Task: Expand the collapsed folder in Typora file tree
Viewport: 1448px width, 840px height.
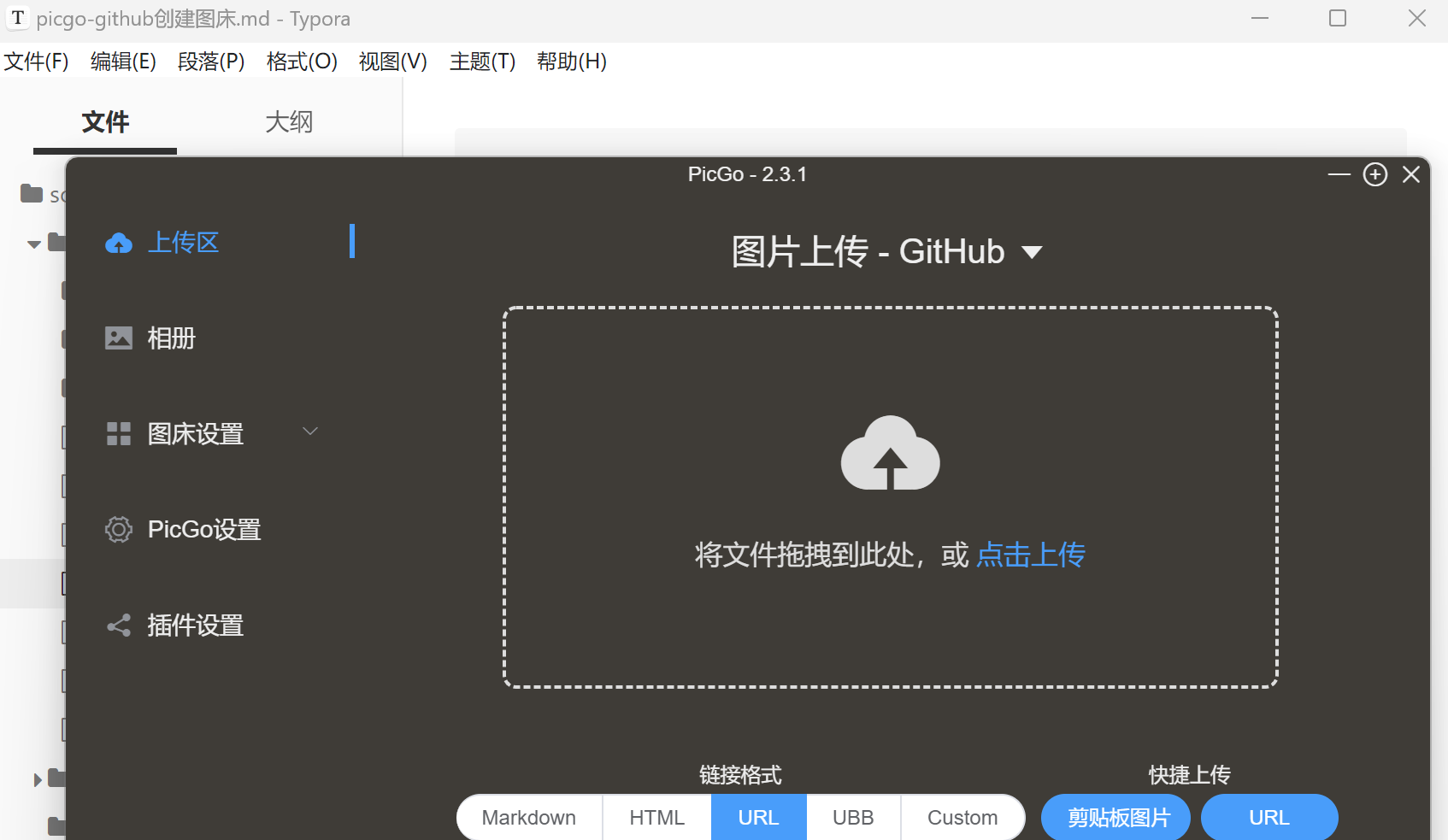Action: (x=37, y=779)
